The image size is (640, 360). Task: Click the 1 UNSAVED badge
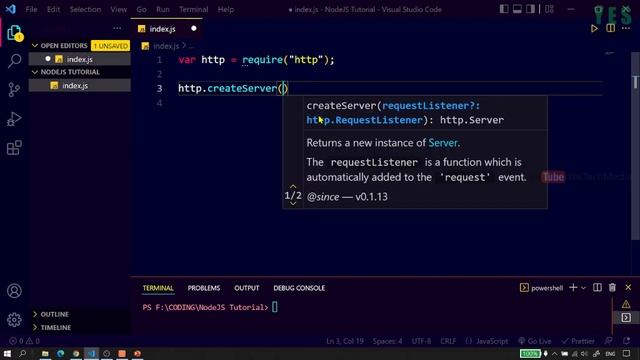[111, 46]
